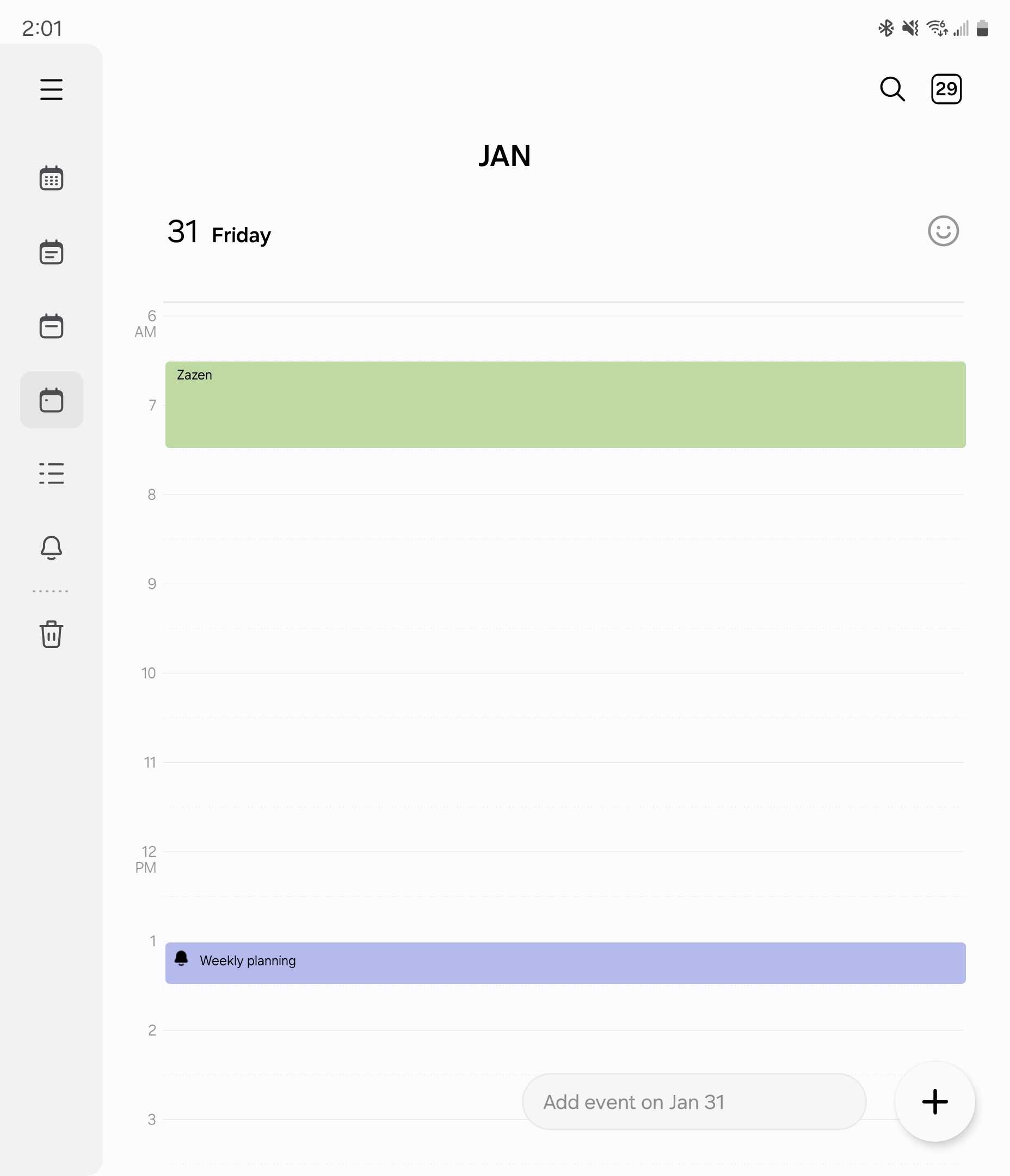Tap the search magnifier icon
1010x1176 pixels.
coord(892,89)
